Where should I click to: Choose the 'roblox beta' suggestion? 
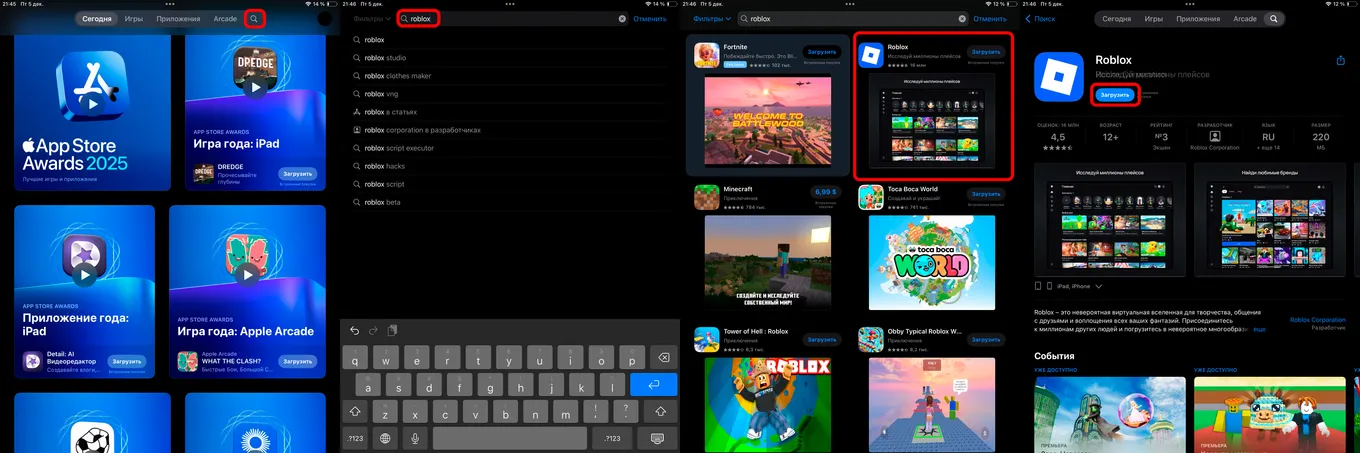pos(382,202)
